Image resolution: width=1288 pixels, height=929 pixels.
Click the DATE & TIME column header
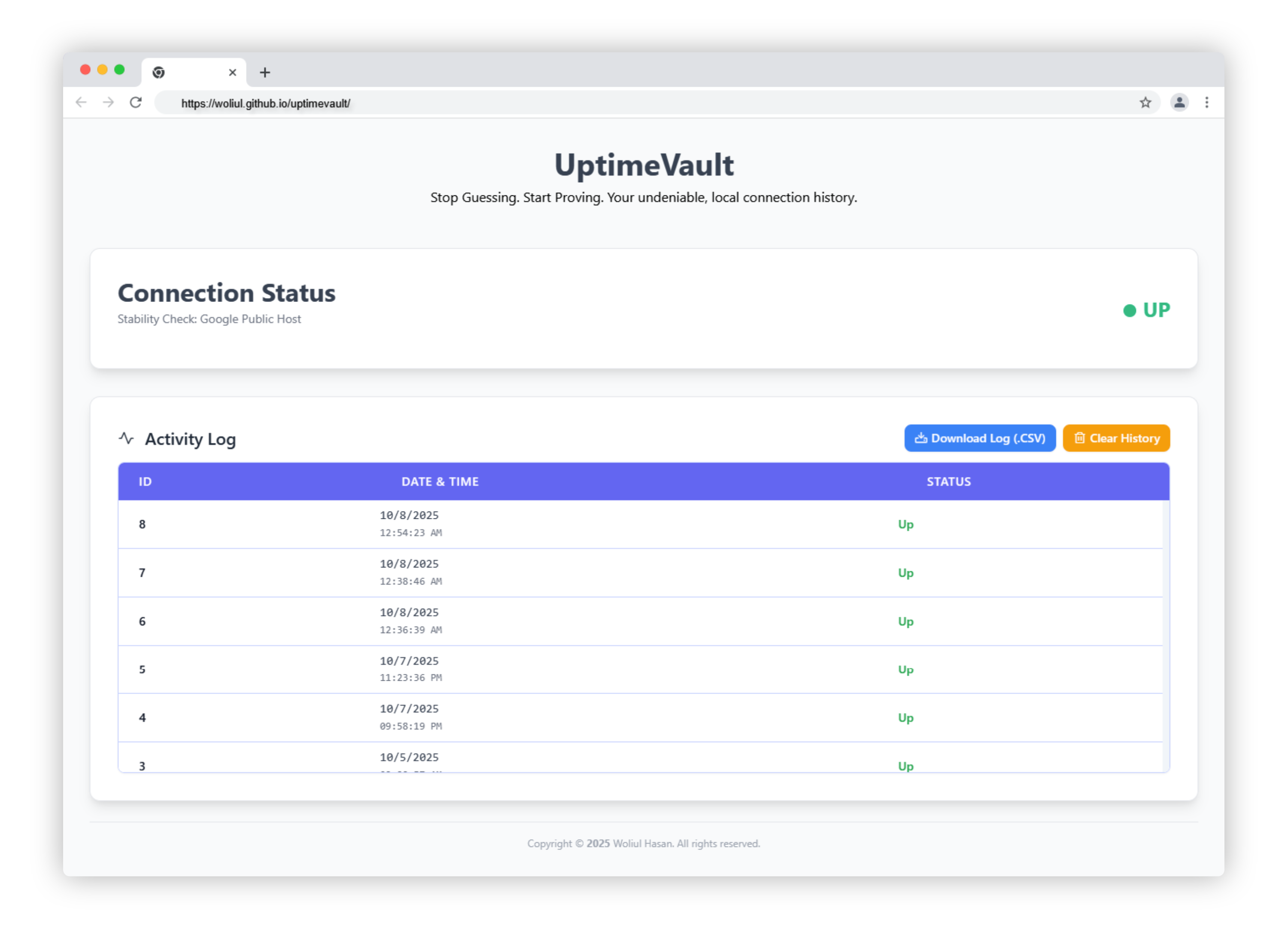(440, 482)
